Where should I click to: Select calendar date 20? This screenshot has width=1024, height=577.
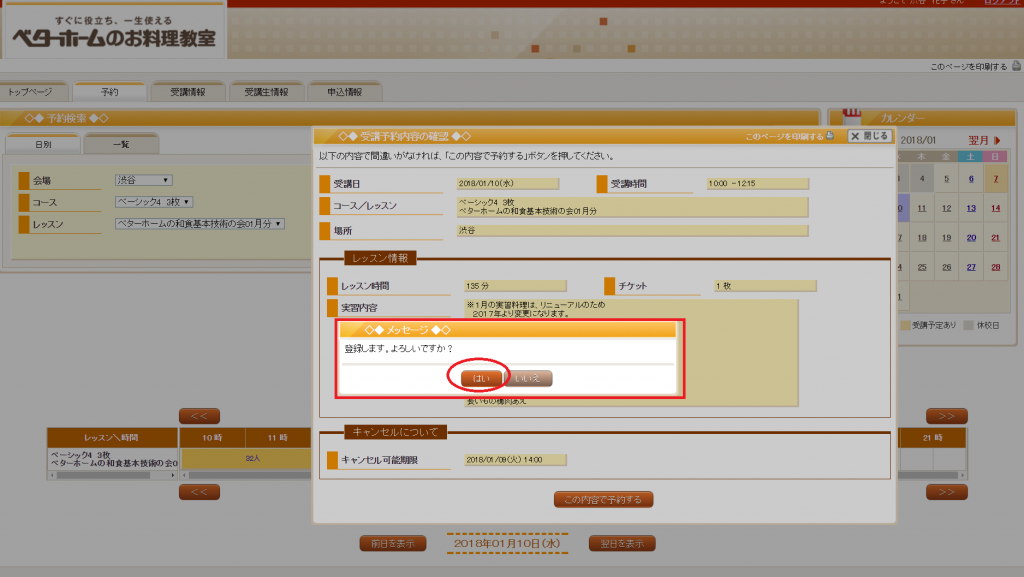tap(971, 238)
